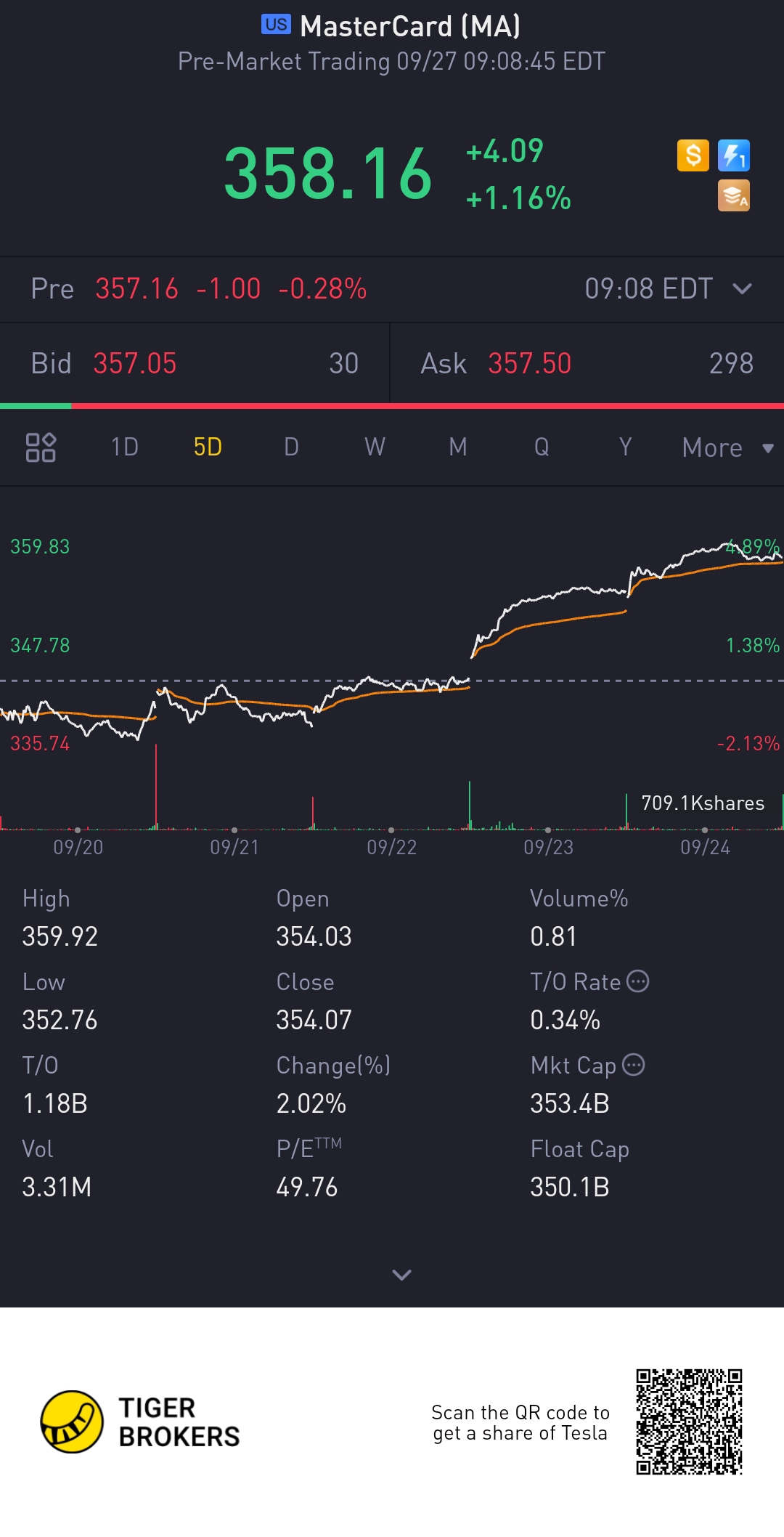Tap the 359.83 chart axis label

(40, 546)
